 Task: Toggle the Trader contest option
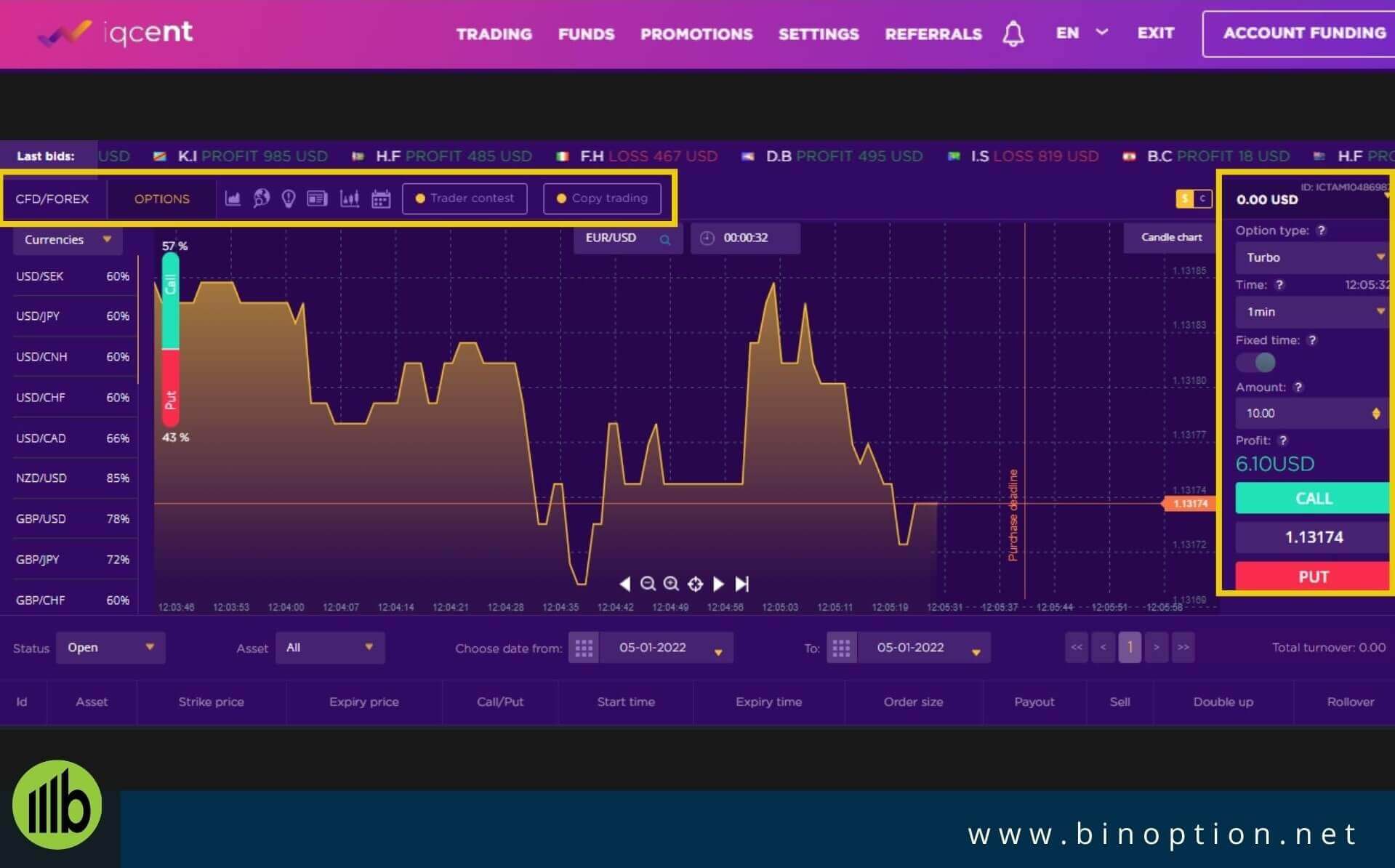pyautogui.click(x=465, y=198)
